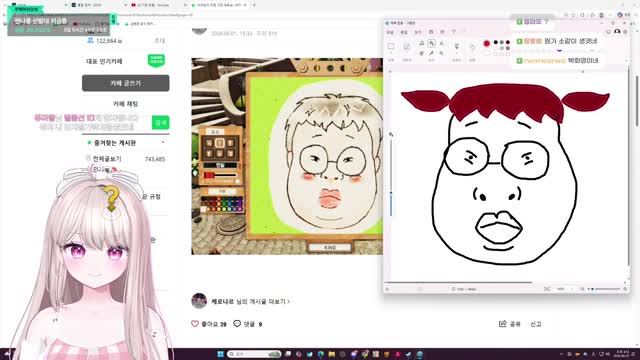This screenshot has height=360, width=640.
Task: Select the Text tool in Paint
Action: coord(441,43)
